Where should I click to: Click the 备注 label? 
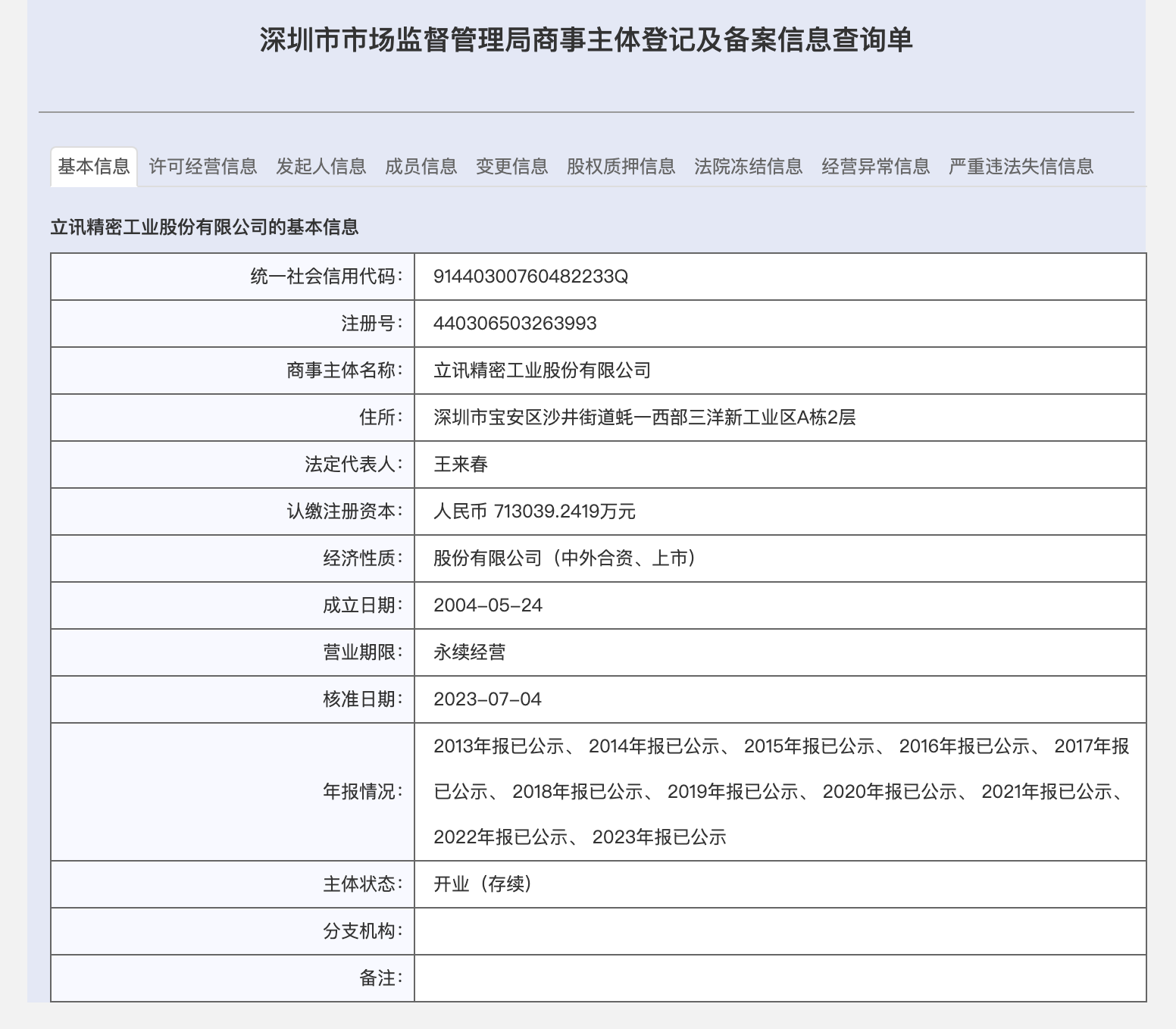(380, 978)
